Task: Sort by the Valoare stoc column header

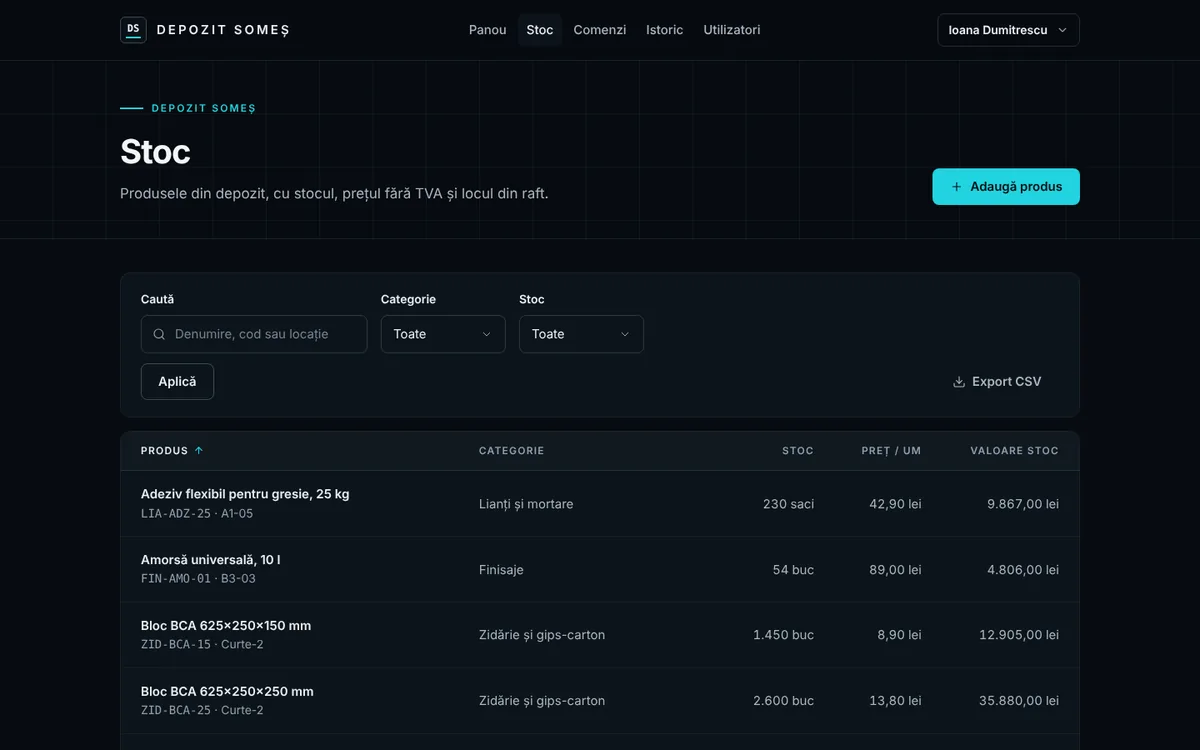Action: 1014,451
